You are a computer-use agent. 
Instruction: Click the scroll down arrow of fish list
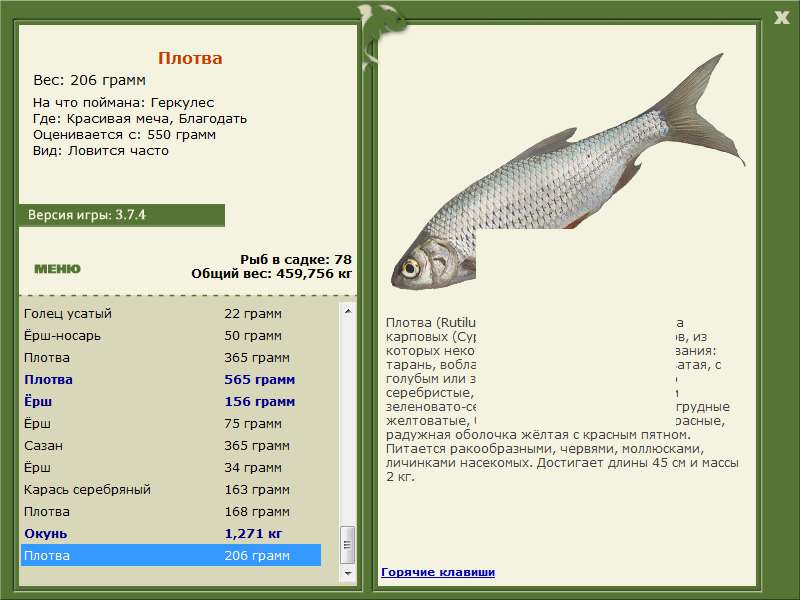click(348, 573)
